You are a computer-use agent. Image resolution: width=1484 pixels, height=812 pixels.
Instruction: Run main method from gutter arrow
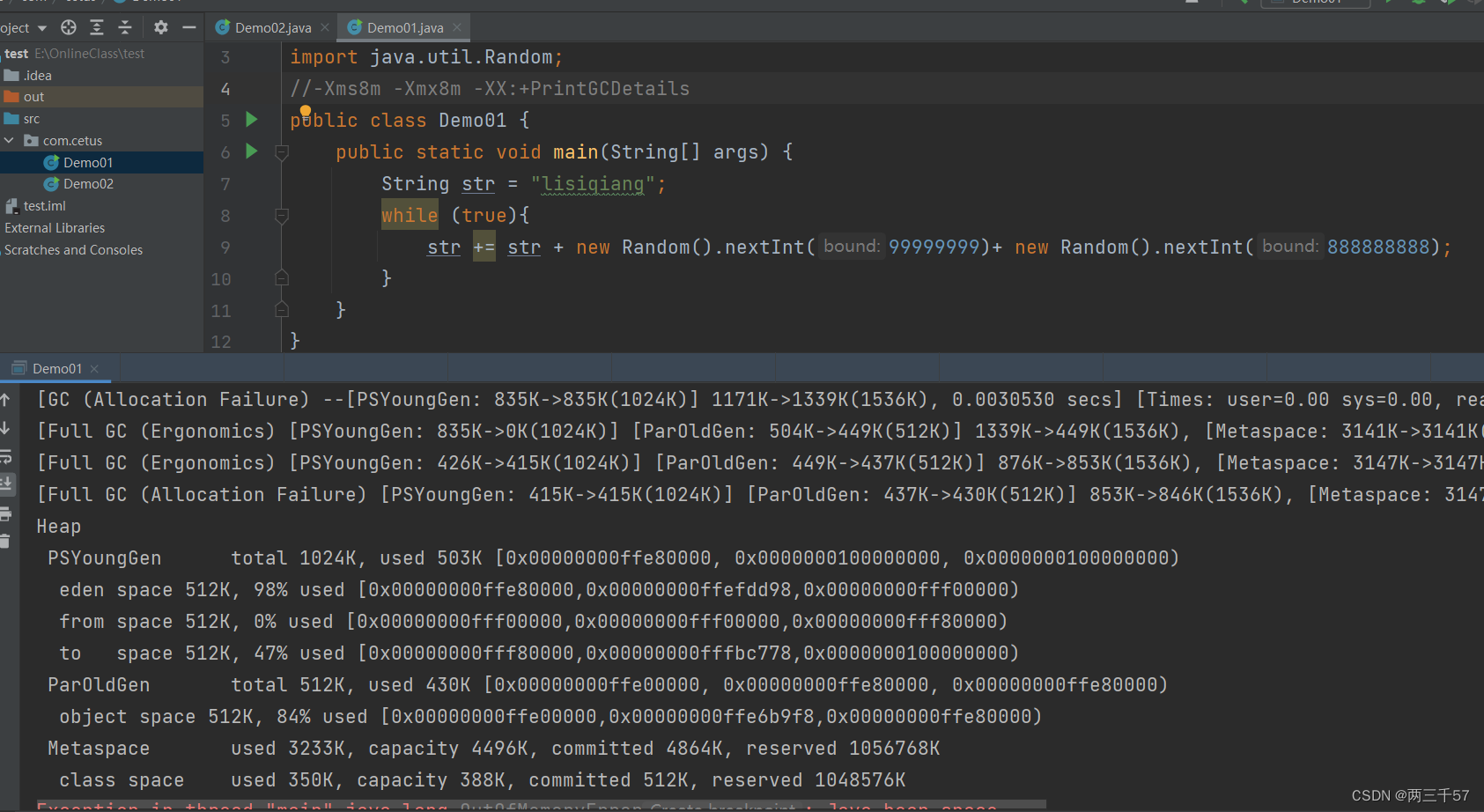tap(252, 151)
